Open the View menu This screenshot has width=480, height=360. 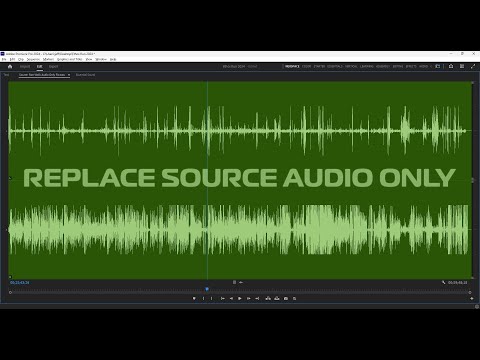coord(89,59)
